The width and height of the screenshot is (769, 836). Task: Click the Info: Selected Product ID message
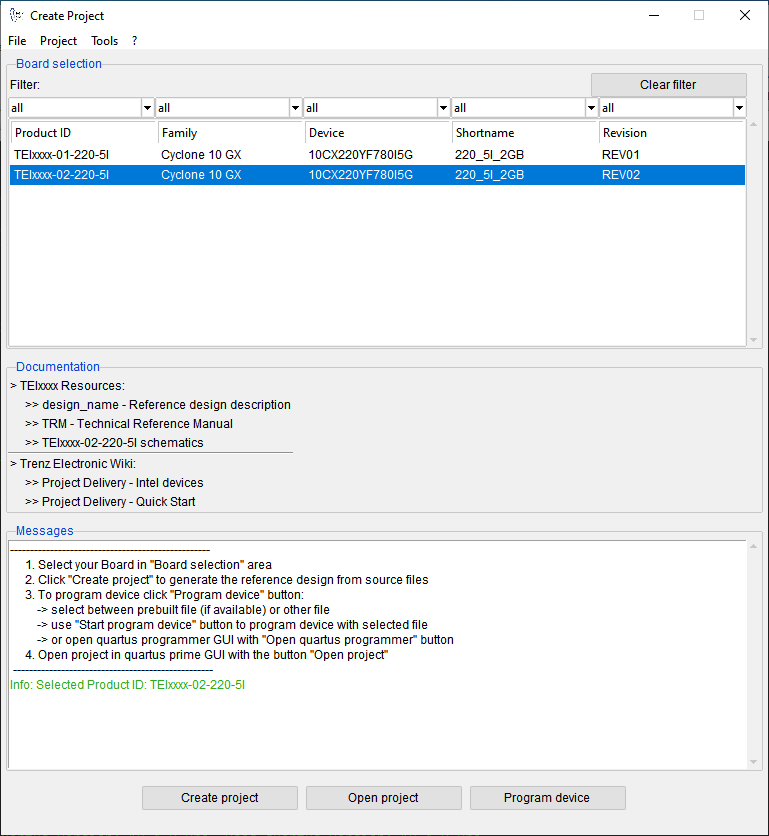pyautogui.click(x=127, y=685)
